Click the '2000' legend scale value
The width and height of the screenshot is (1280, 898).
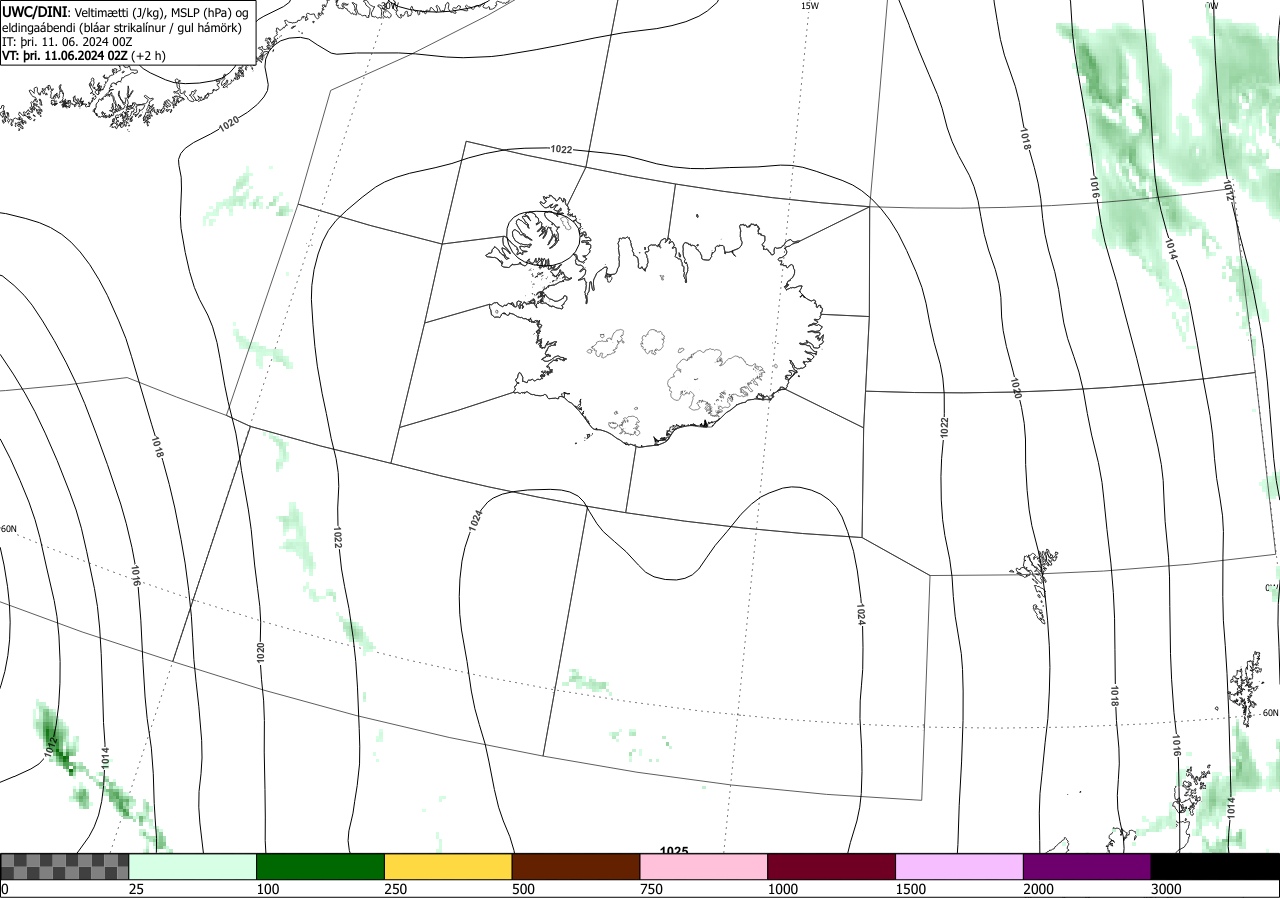pyautogui.click(x=1039, y=889)
